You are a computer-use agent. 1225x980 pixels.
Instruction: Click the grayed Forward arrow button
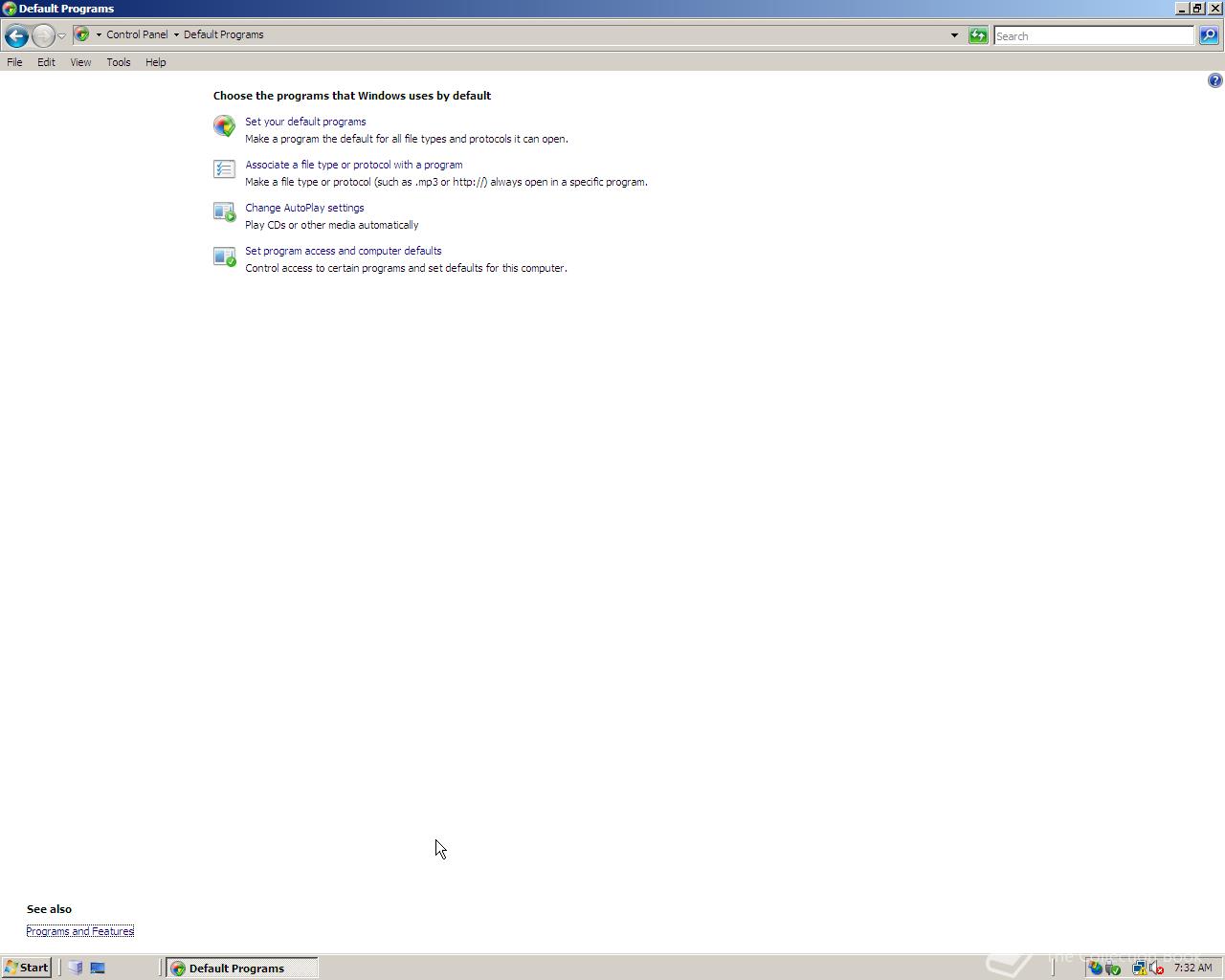43,35
